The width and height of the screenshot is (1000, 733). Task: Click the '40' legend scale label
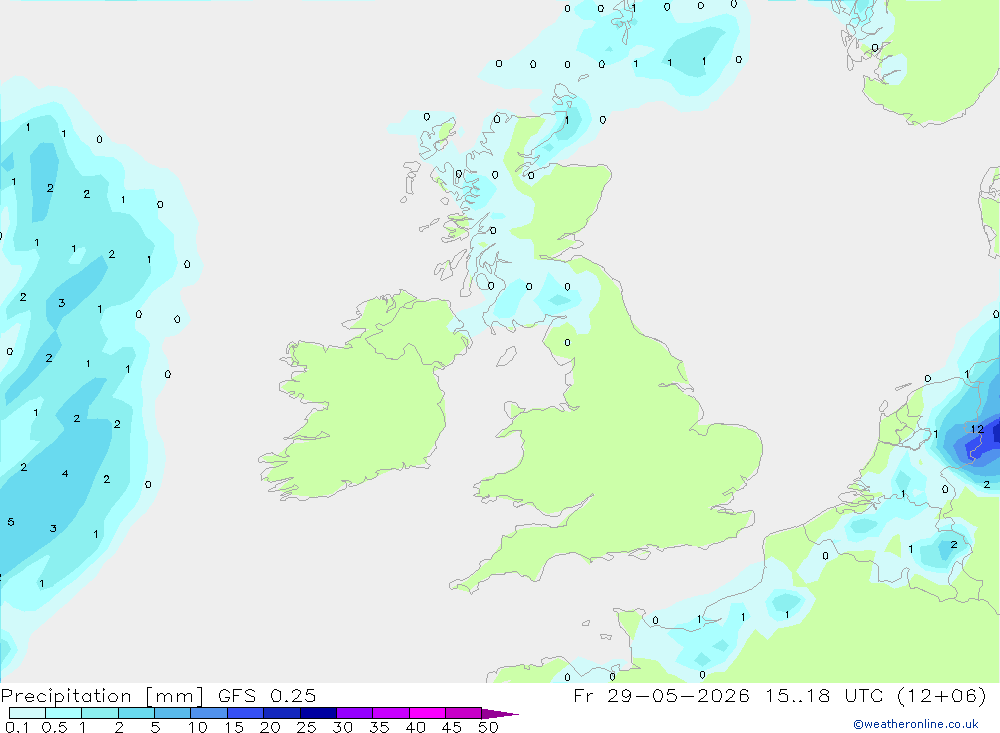click(415, 727)
